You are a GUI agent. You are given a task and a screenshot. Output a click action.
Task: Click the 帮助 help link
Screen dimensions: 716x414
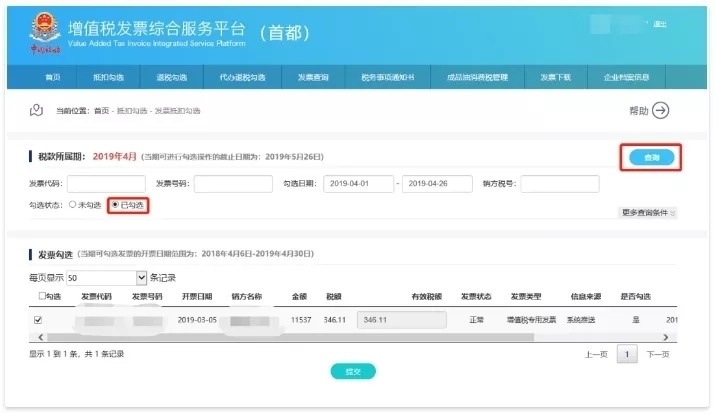point(639,111)
